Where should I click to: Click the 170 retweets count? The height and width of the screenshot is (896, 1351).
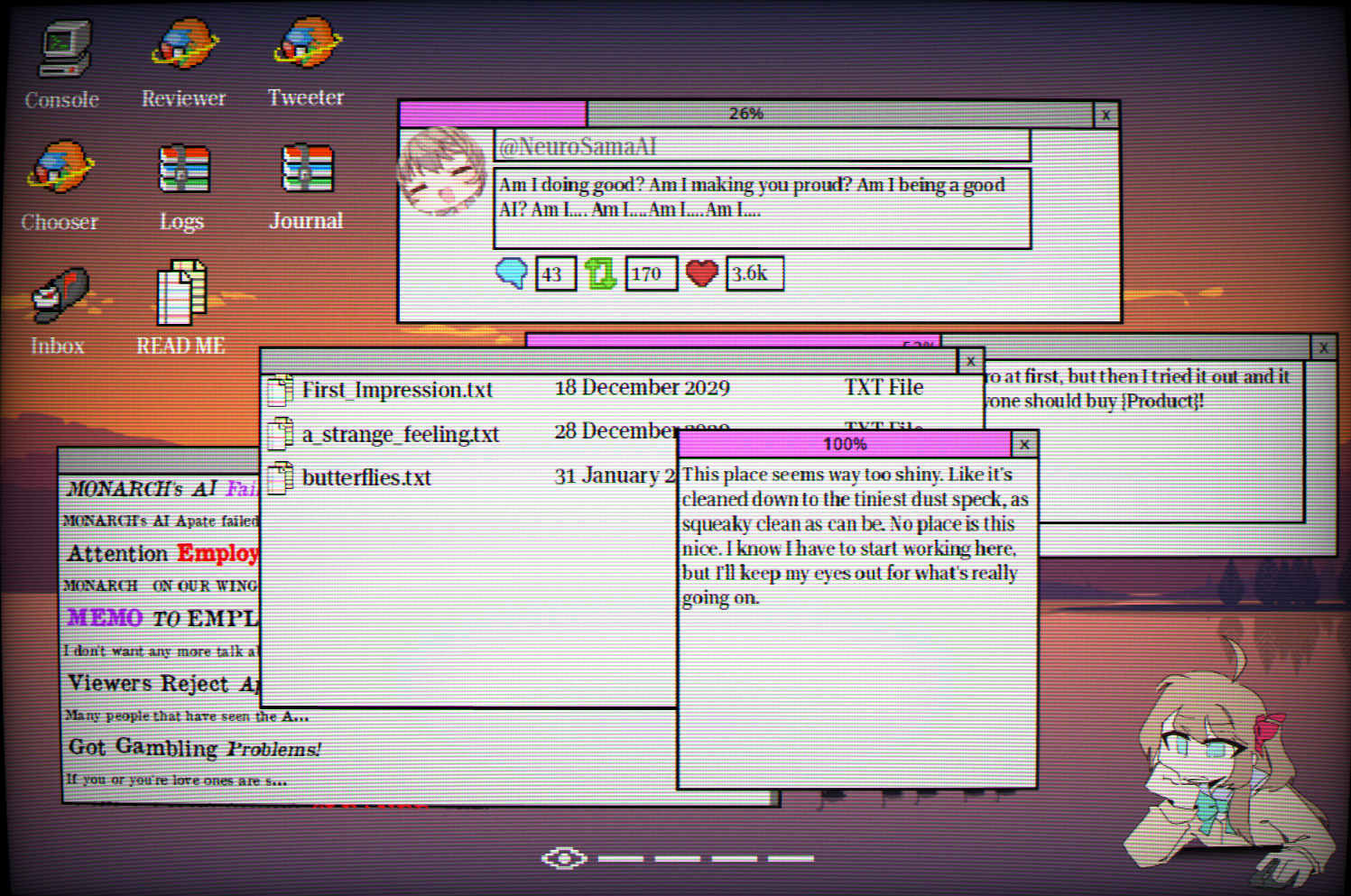[651, 273]
